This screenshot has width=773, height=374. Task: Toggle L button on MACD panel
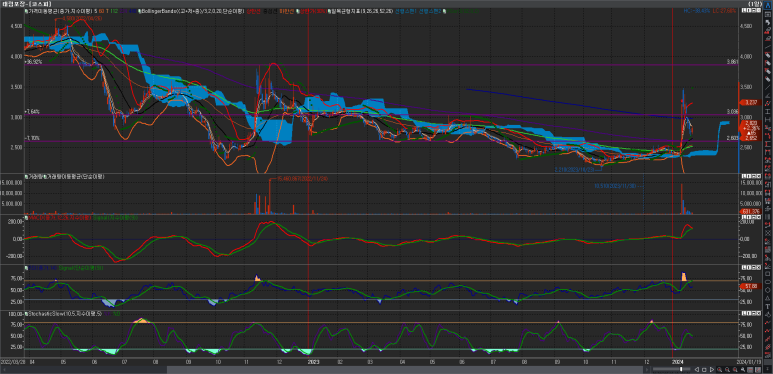coord(744,217)
